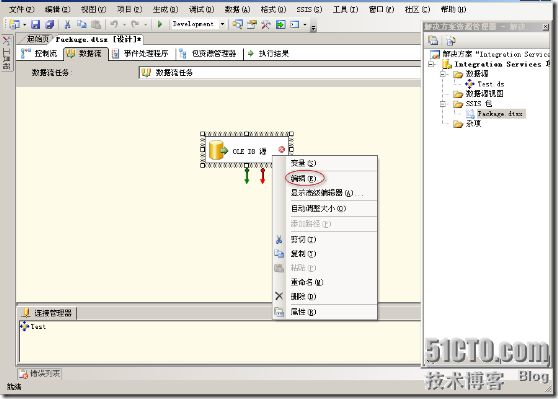Click the New Project toolbar icon
The image size is (558, 399).
click(15, 24)
